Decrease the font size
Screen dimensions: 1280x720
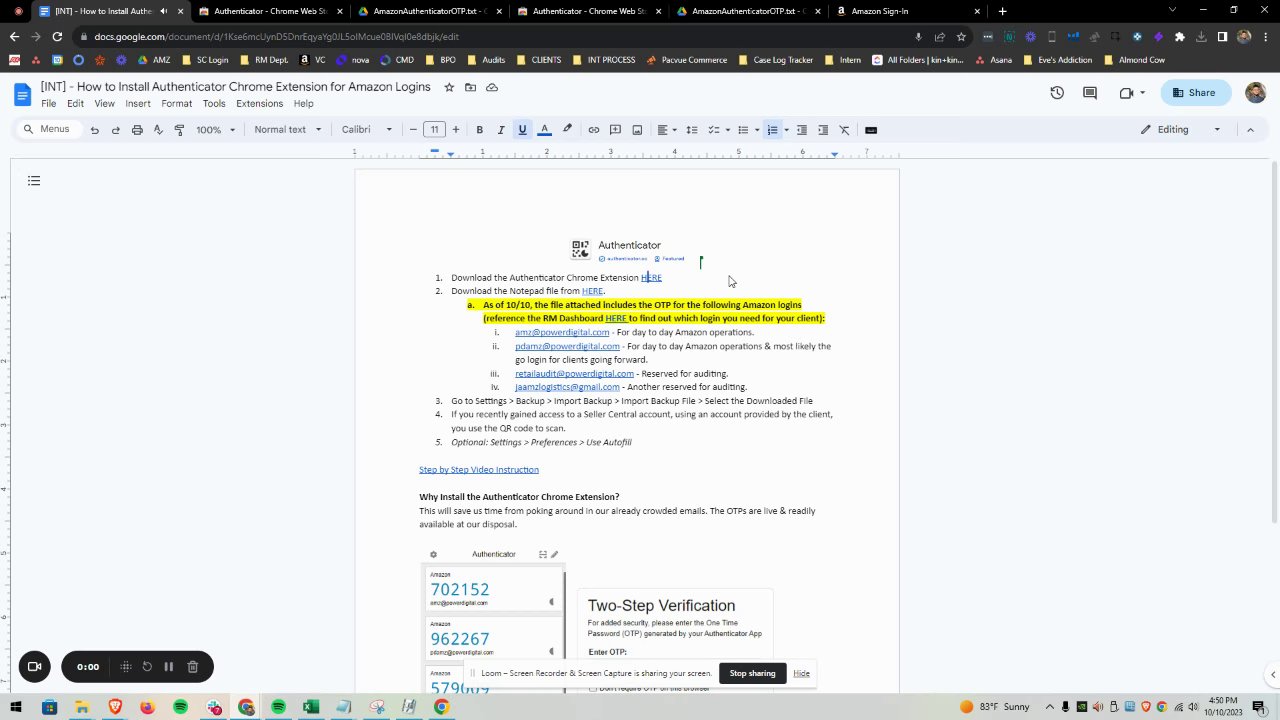413,130
